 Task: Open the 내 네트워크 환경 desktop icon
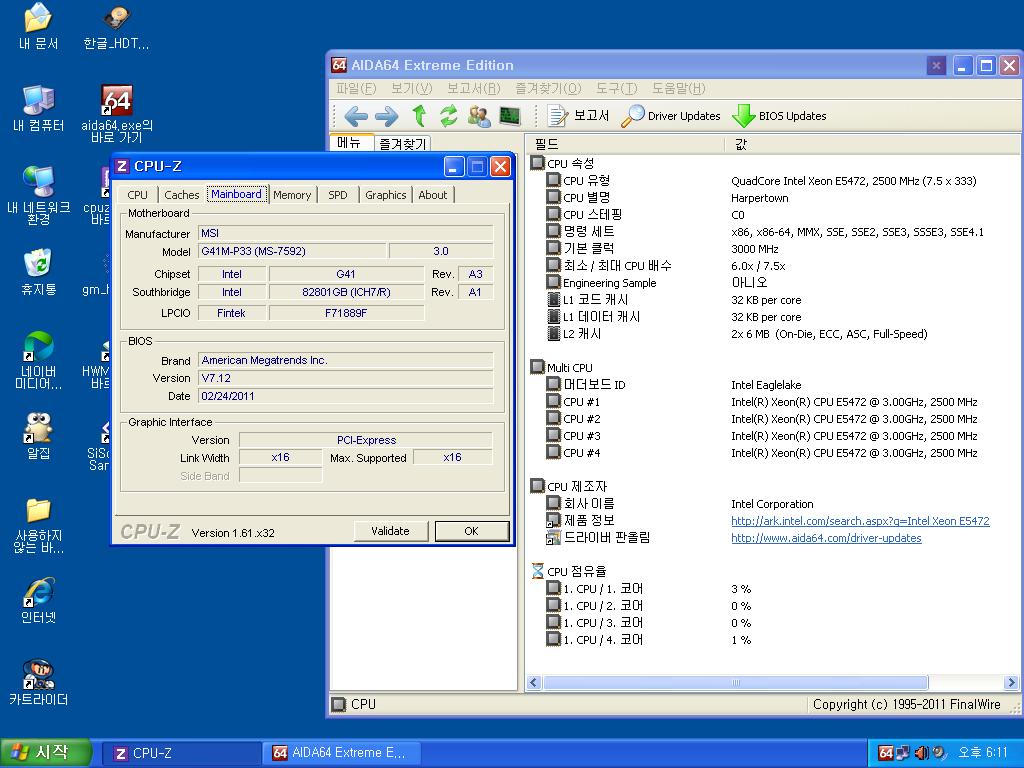(39, 195)
